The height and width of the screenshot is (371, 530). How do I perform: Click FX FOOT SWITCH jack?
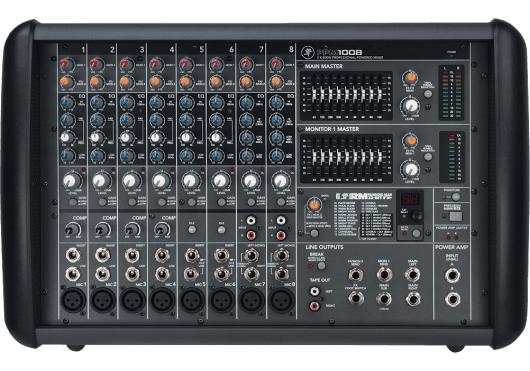(x=356, y=299)
